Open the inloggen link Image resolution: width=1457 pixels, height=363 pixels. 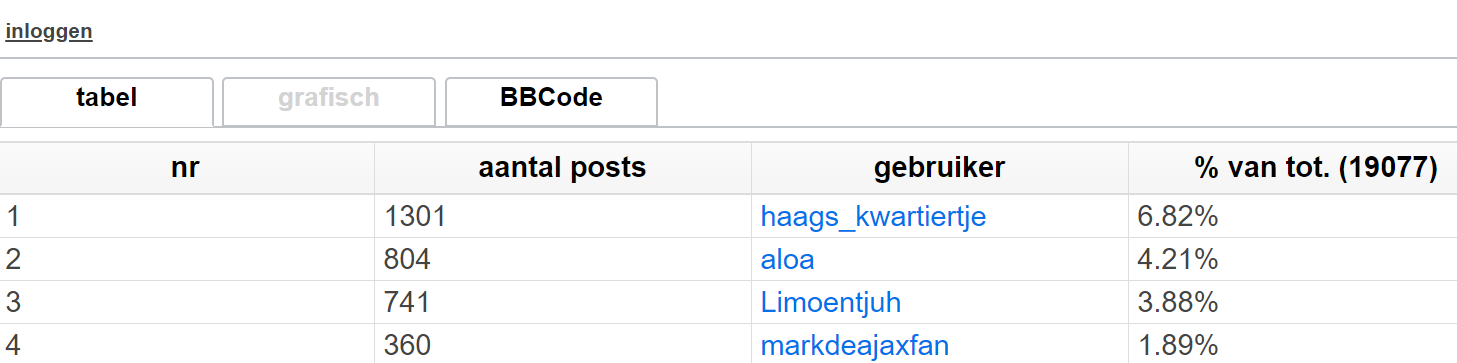(49, 31)
